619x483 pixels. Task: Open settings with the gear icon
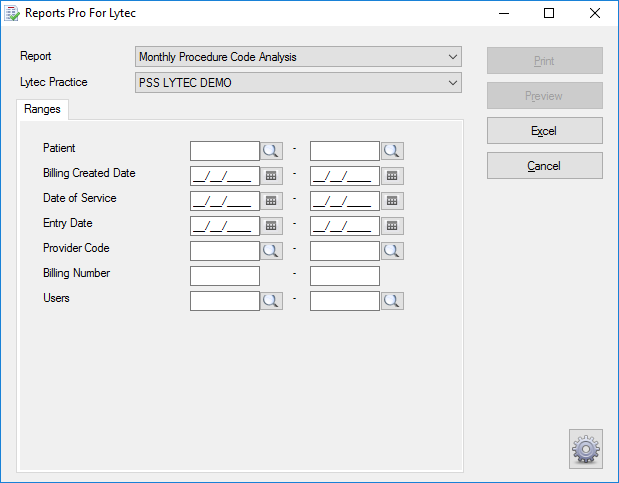[x=586, y=449]
